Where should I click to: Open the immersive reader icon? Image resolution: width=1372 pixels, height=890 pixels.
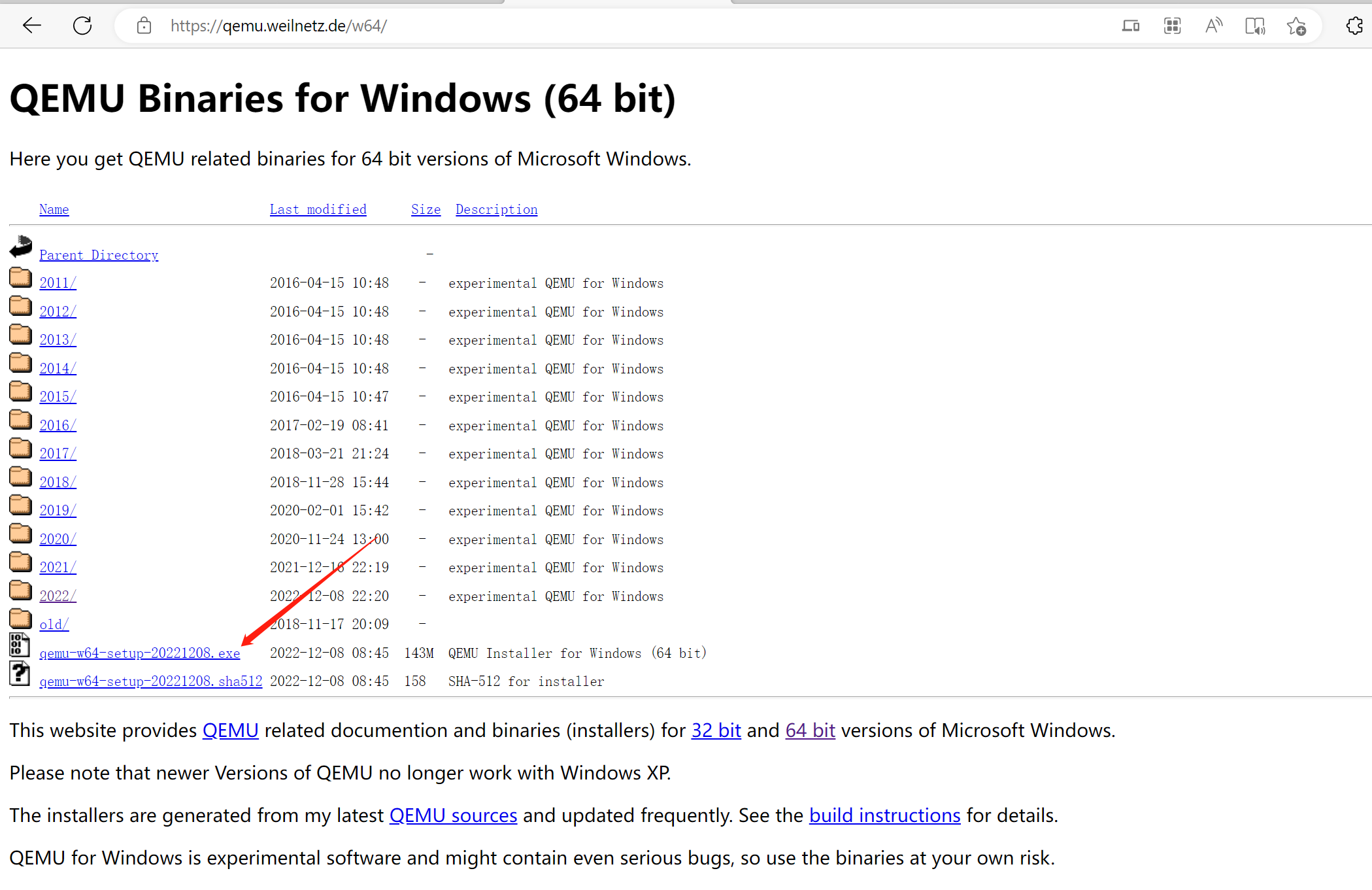click(x=1255, y=26)
